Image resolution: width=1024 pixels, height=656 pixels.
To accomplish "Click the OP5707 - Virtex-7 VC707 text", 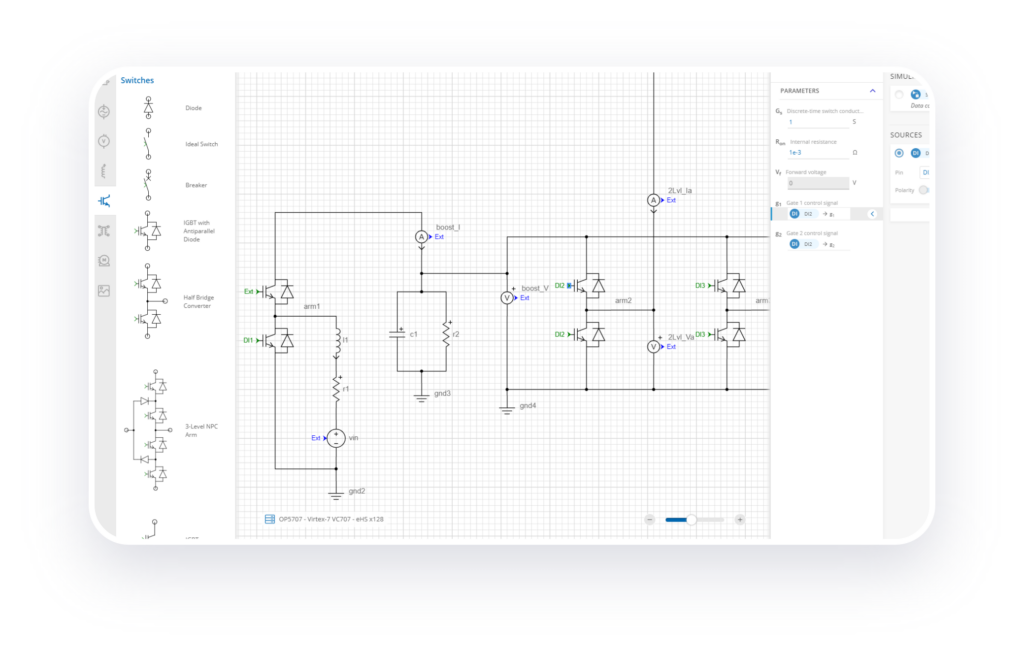I will click(x=331, y=519).
